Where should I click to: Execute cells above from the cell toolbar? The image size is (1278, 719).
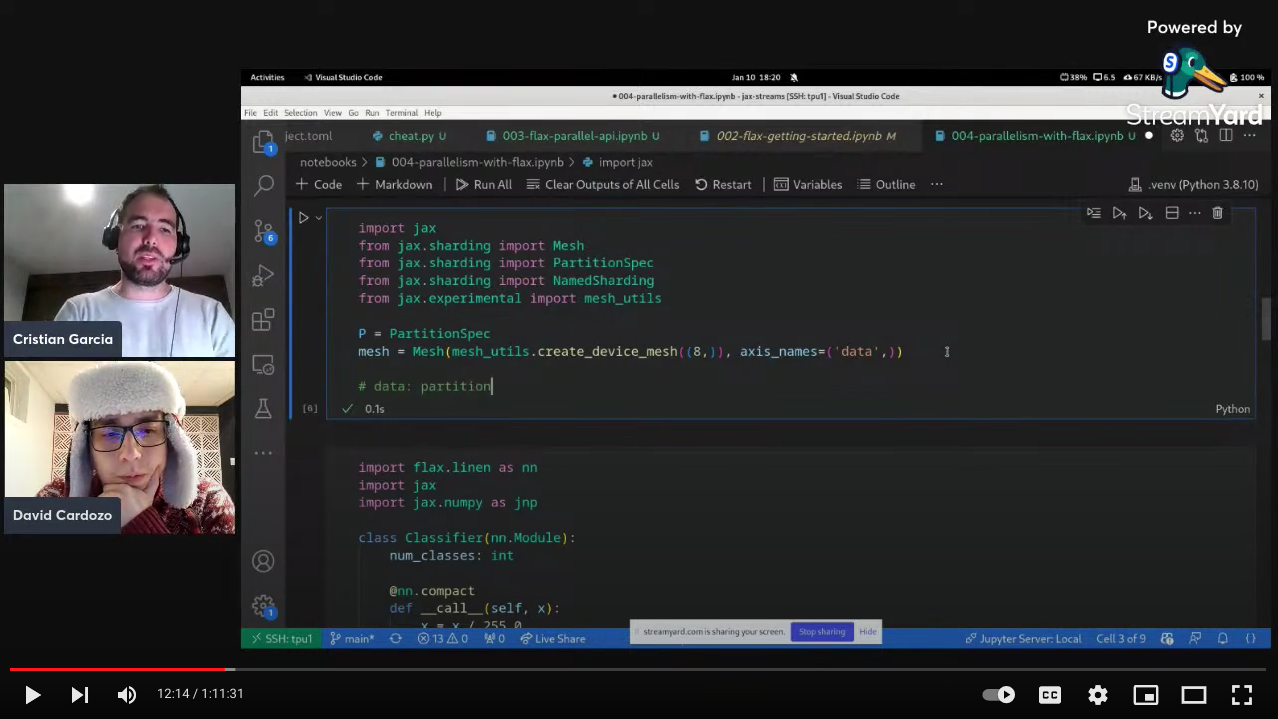click(x=1119, y=213)
